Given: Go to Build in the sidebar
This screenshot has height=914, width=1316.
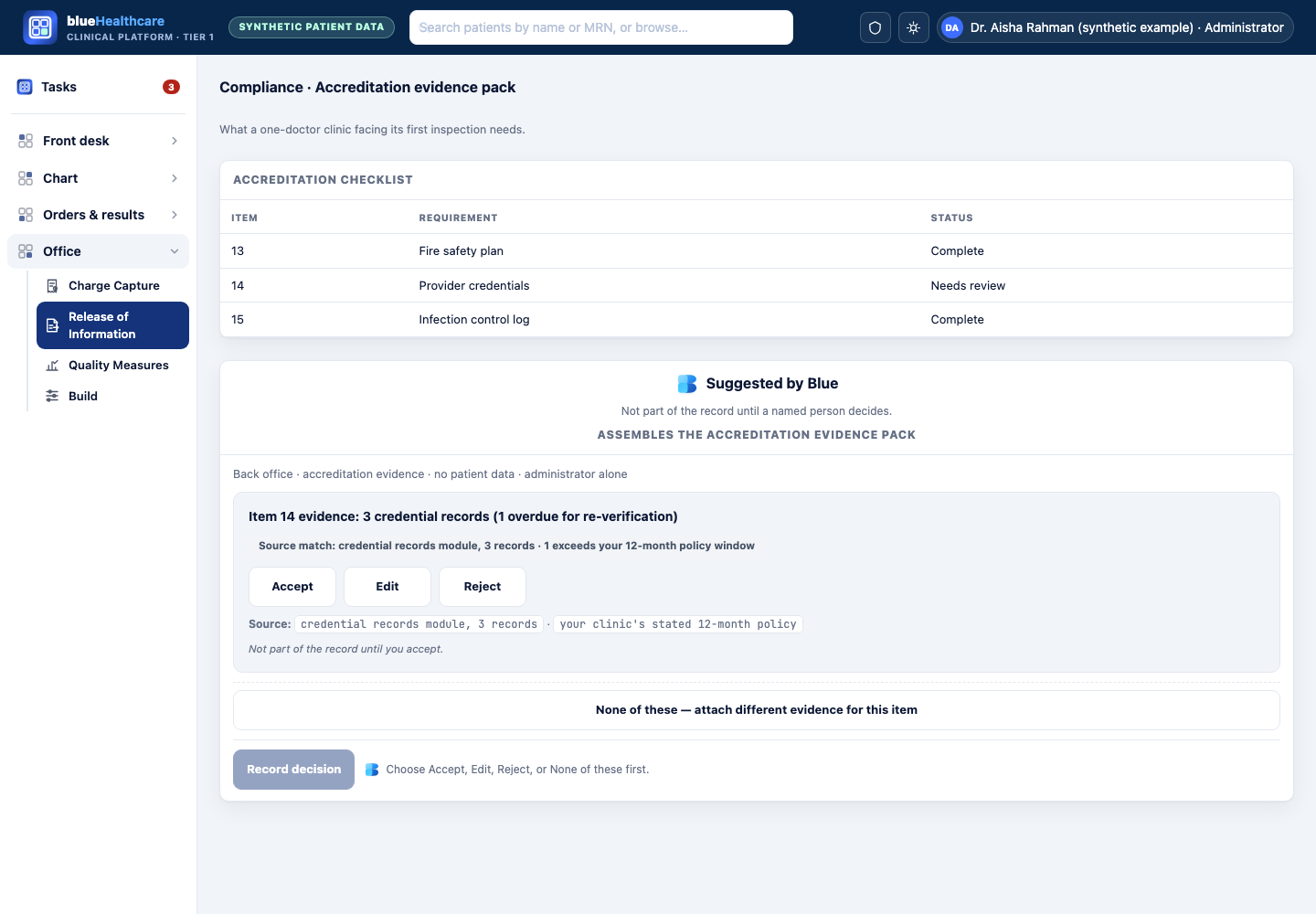Looking at the screenshot, I should 113,397.
